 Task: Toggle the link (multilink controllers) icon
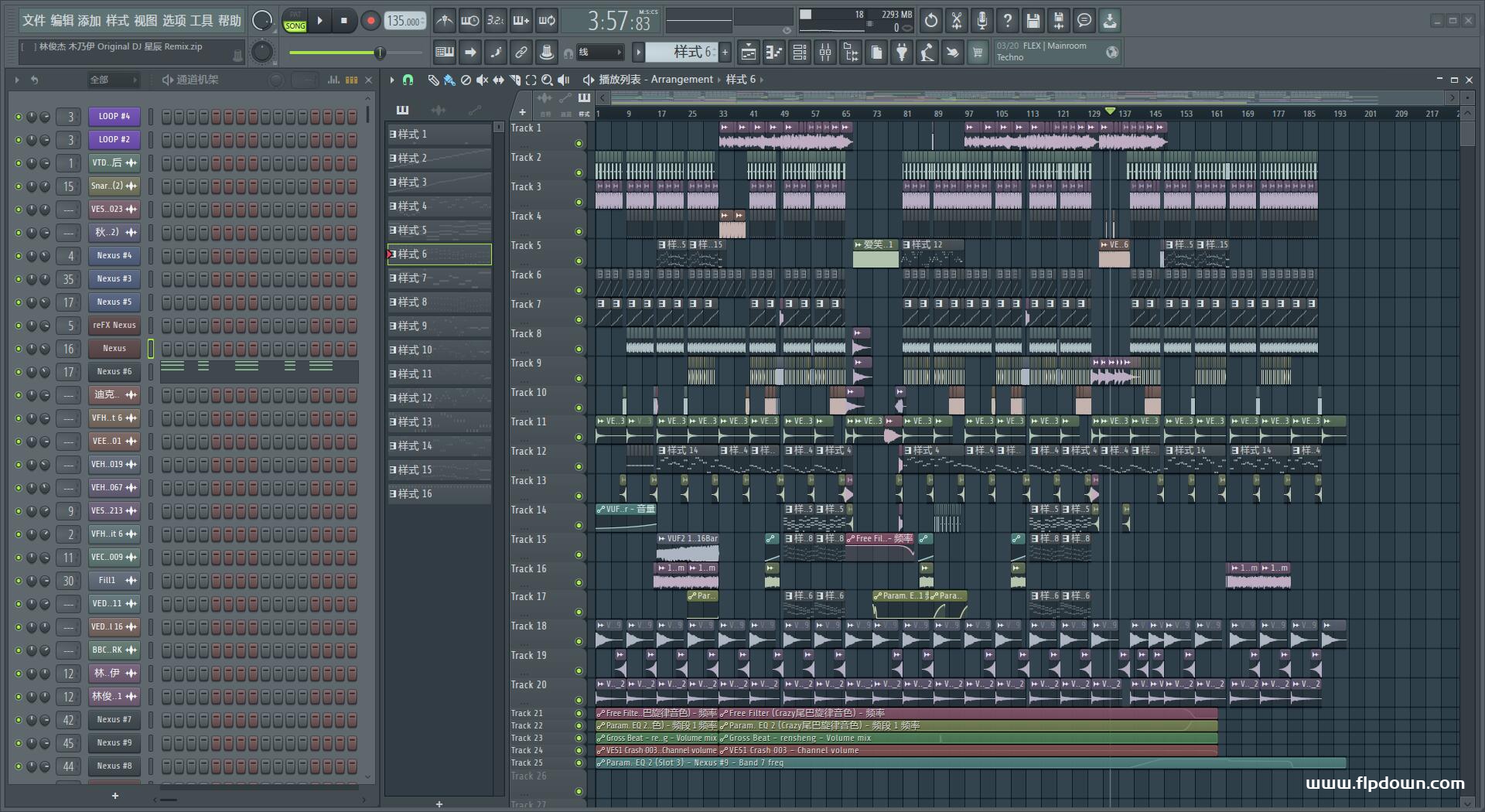tap(521, 53)
